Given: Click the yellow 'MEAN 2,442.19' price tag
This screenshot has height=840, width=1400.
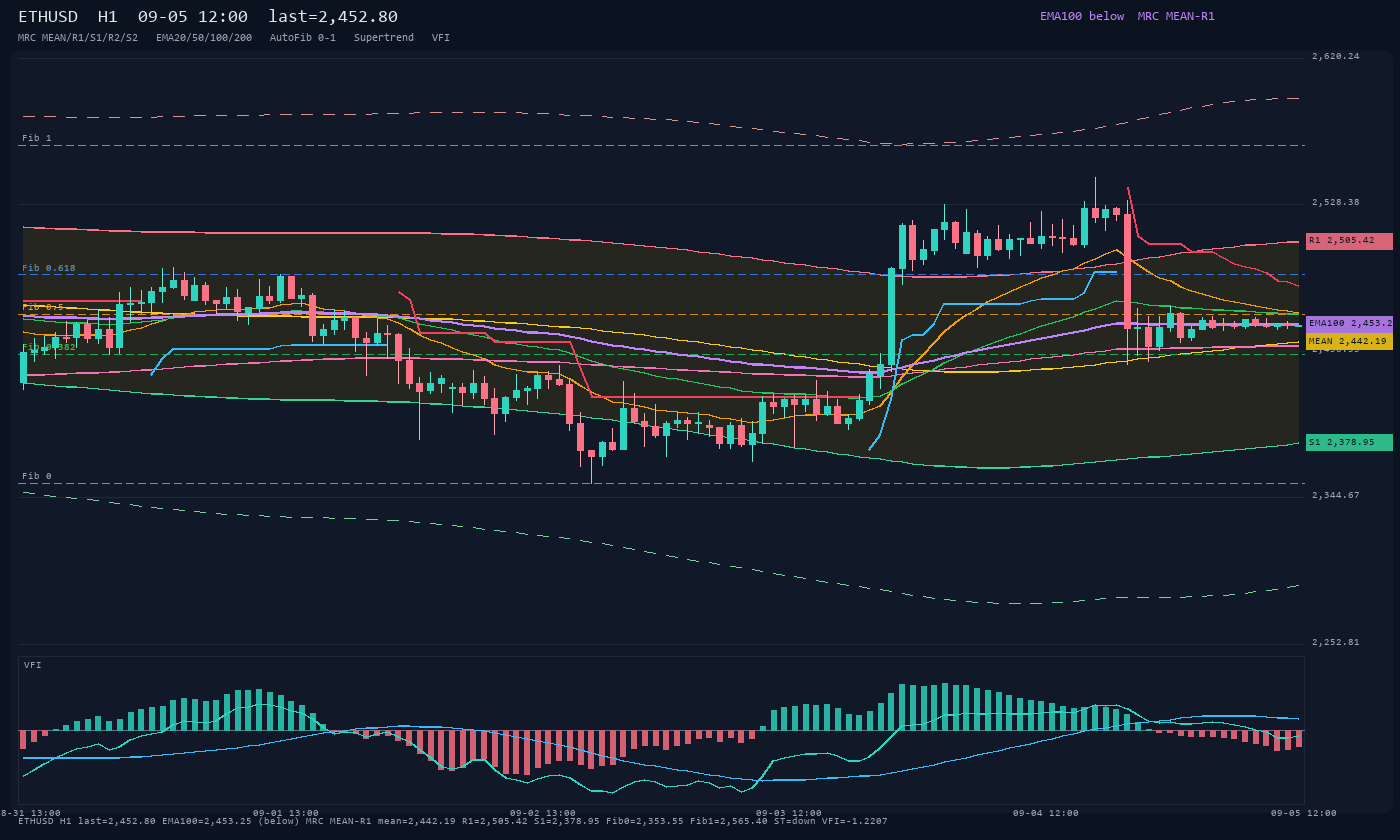Looking at the screenshot, I should [1349, 342].
